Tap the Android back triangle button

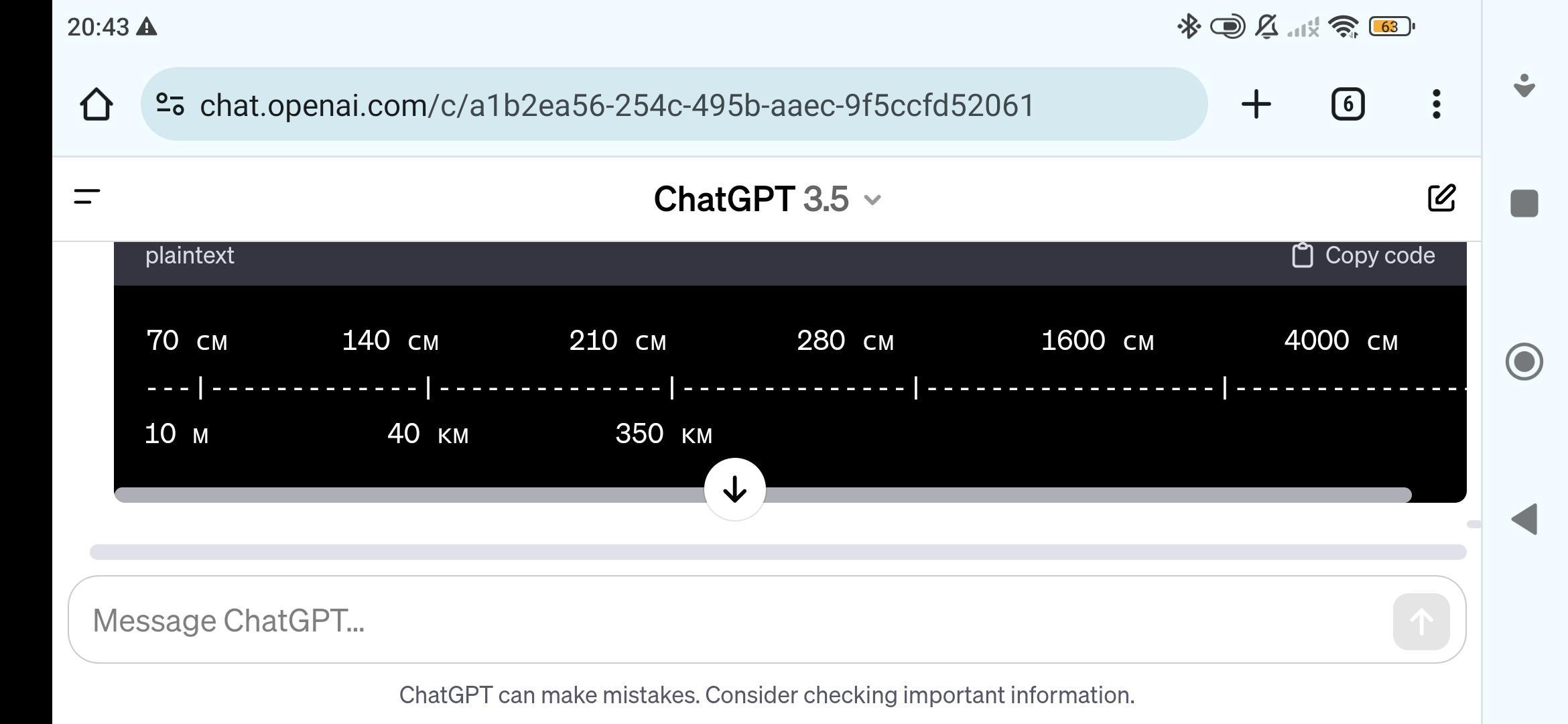pos(1524,520)
